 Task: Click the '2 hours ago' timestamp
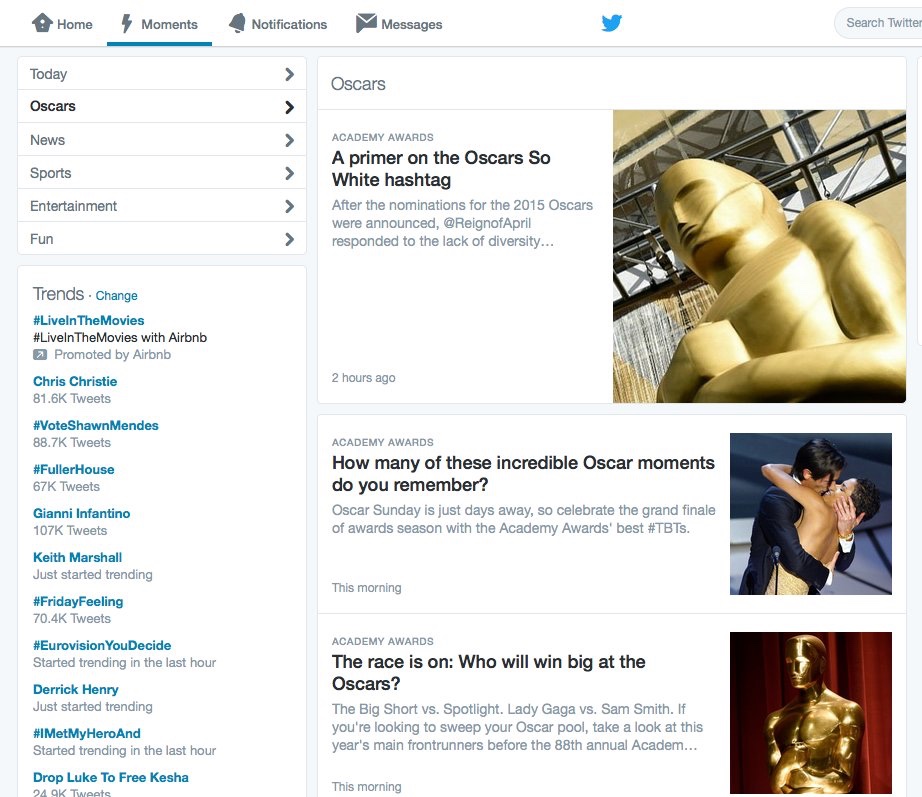click(x=363, y=378)
